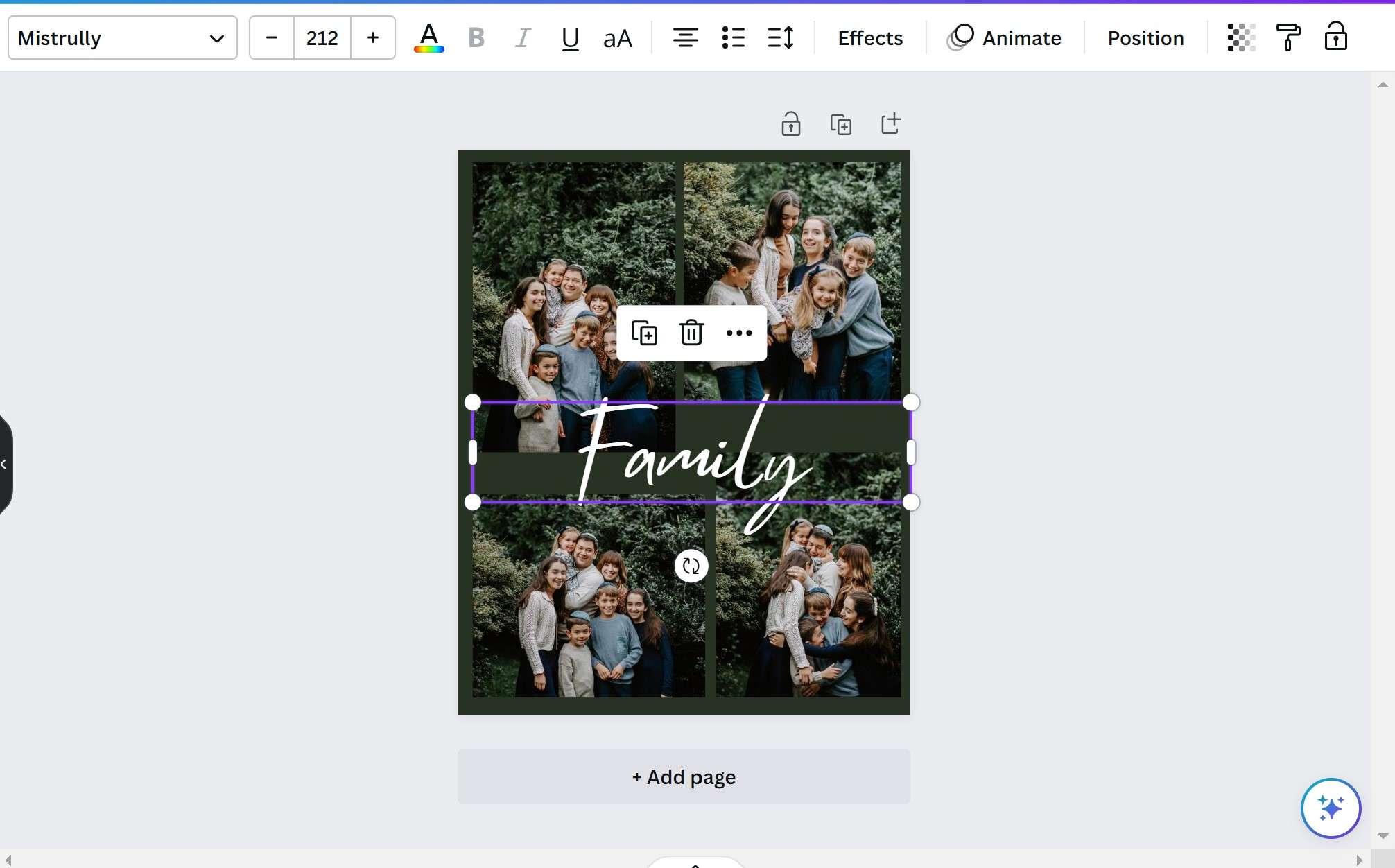Open the text color picker

coord(428,38)
